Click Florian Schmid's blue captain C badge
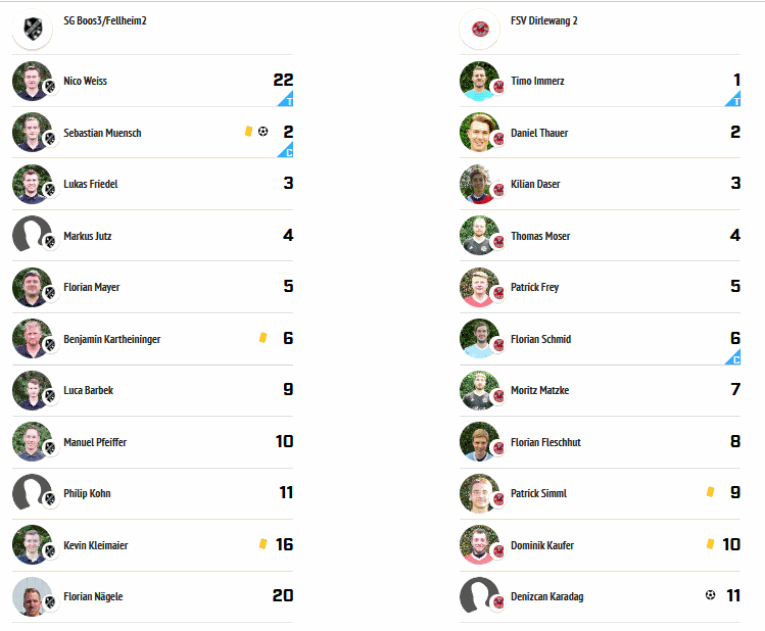The width and height of the screenshot is (765, 631). pos(734,357)
